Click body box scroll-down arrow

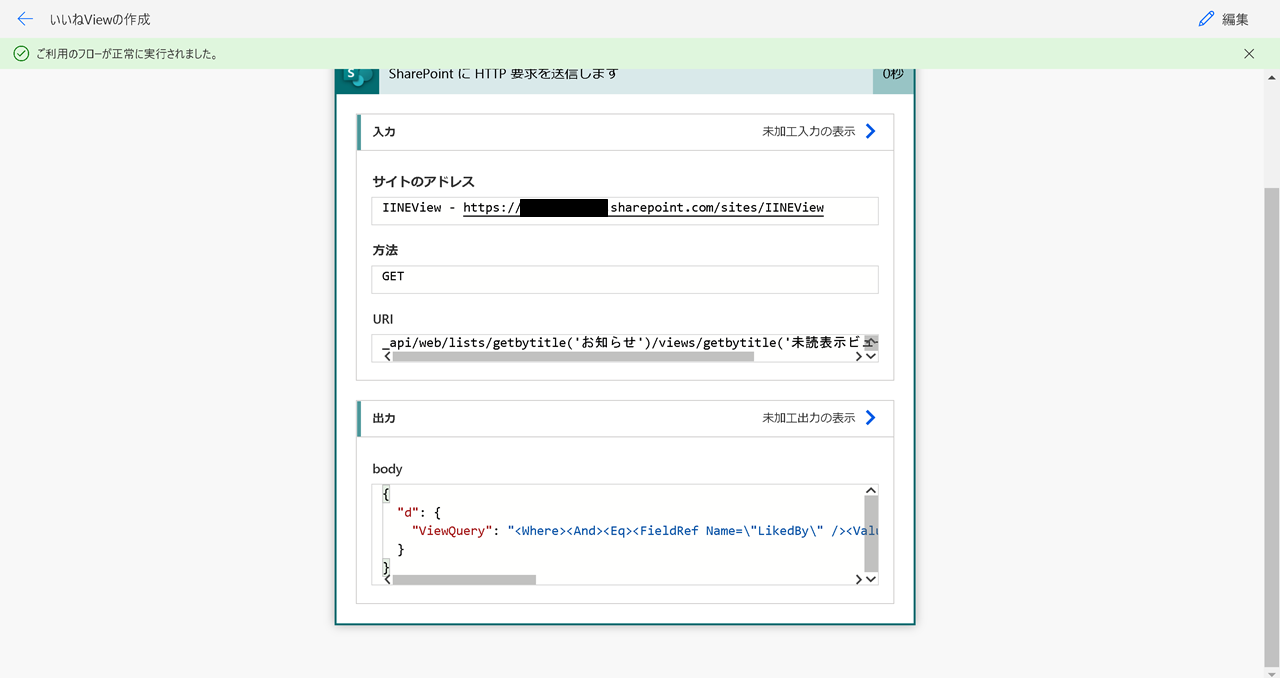[871, 579]
